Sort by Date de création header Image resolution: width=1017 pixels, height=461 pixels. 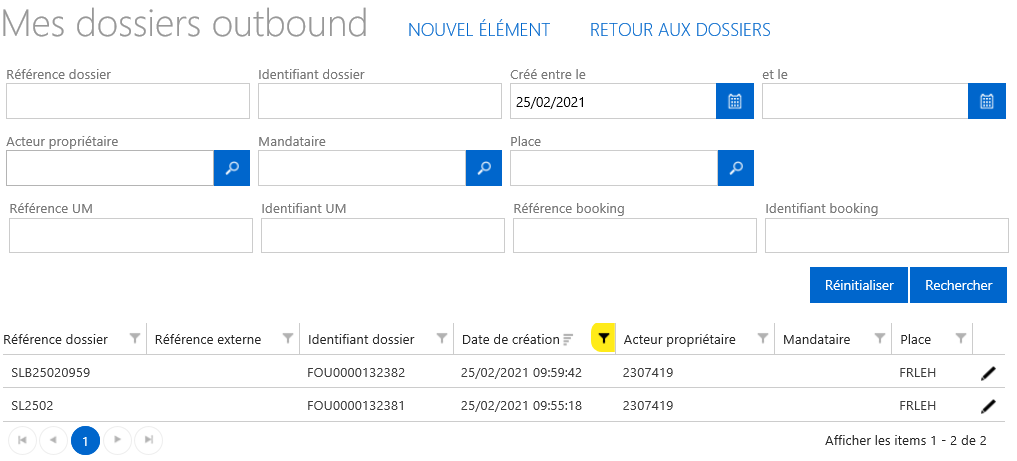(x=510, y=339)
